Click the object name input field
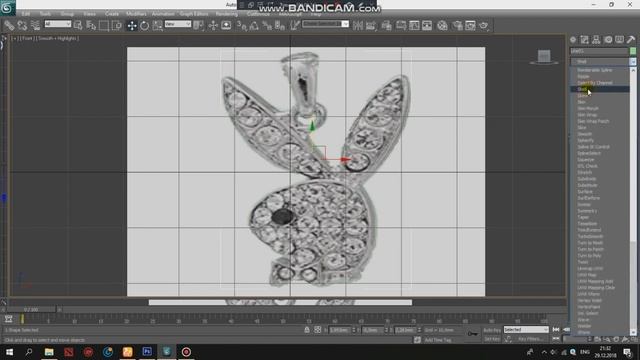Image resolution: width=640 pixels, height=360 pixels. (599, 51)
